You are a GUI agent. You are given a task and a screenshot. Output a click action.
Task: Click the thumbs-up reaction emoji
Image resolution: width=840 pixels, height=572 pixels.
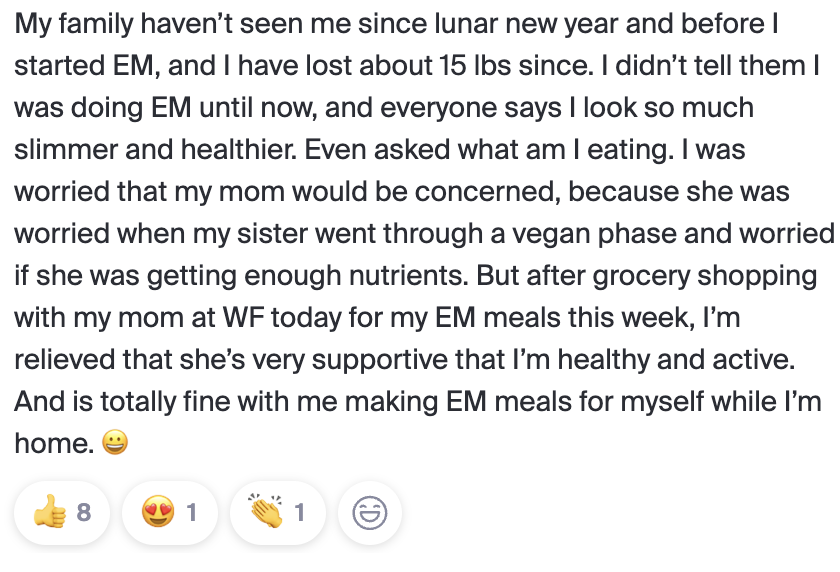50,512
